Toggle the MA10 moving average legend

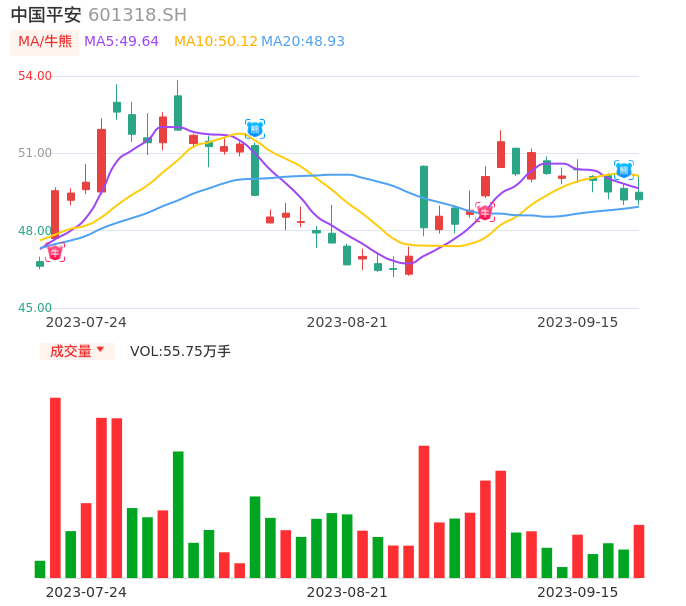click(x=215, y=41)
